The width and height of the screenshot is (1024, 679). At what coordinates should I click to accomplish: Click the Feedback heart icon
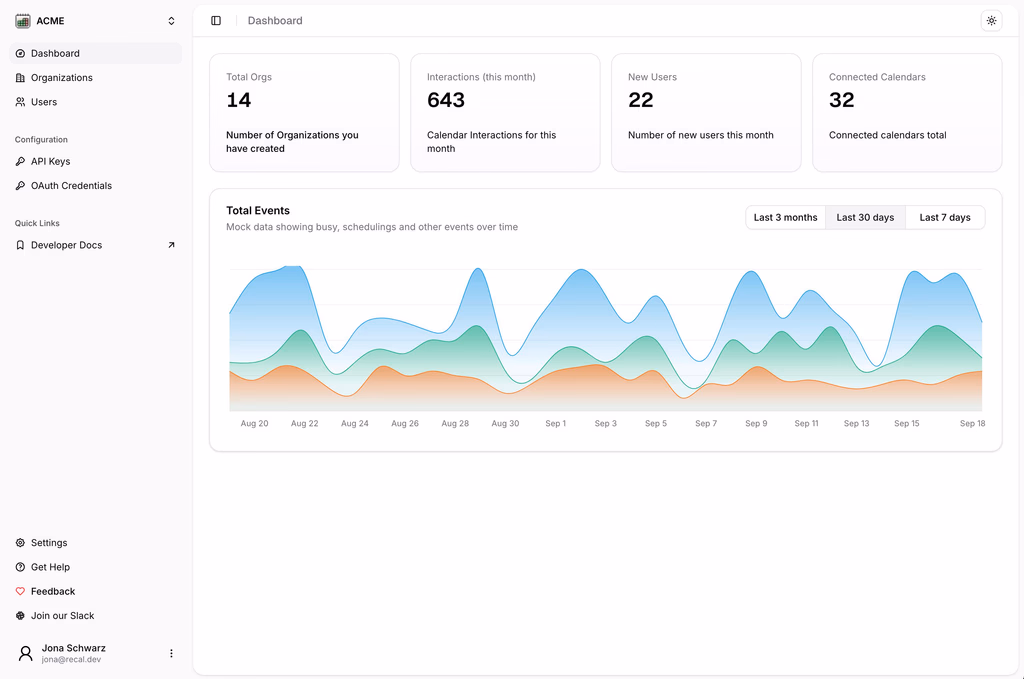tap(20, 592)
